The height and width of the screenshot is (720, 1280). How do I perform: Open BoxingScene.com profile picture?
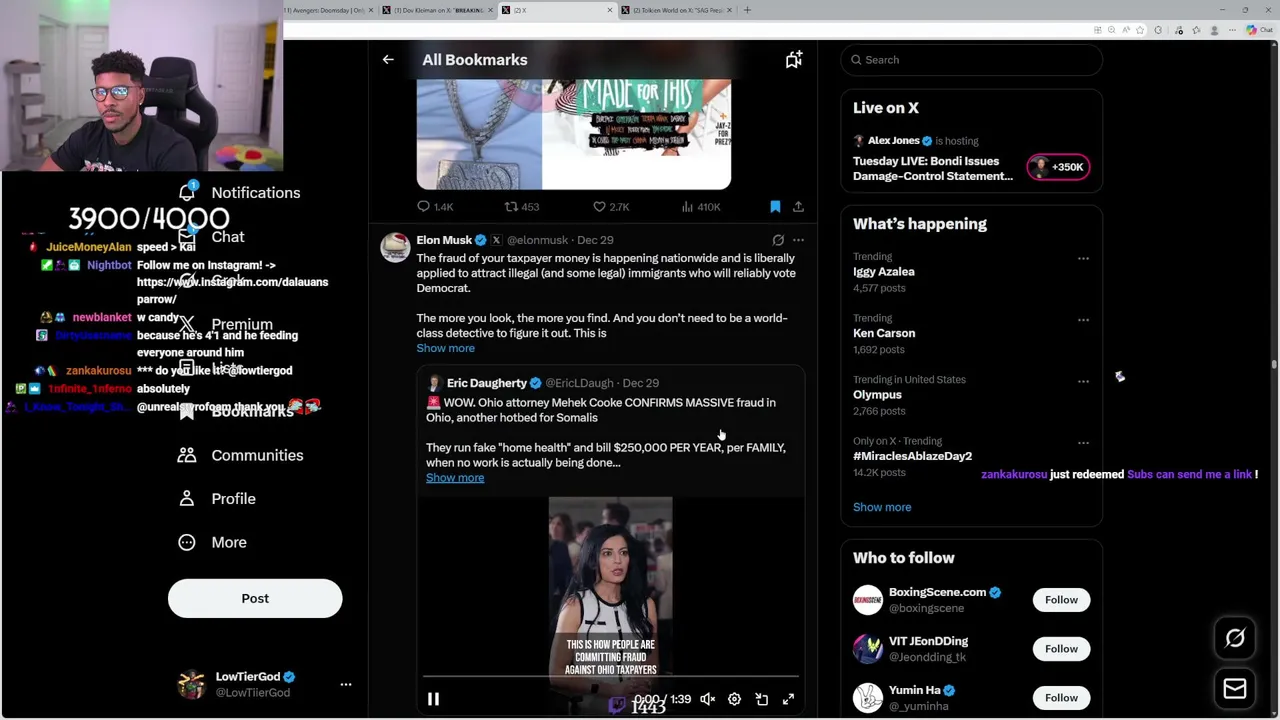point(868,600)
